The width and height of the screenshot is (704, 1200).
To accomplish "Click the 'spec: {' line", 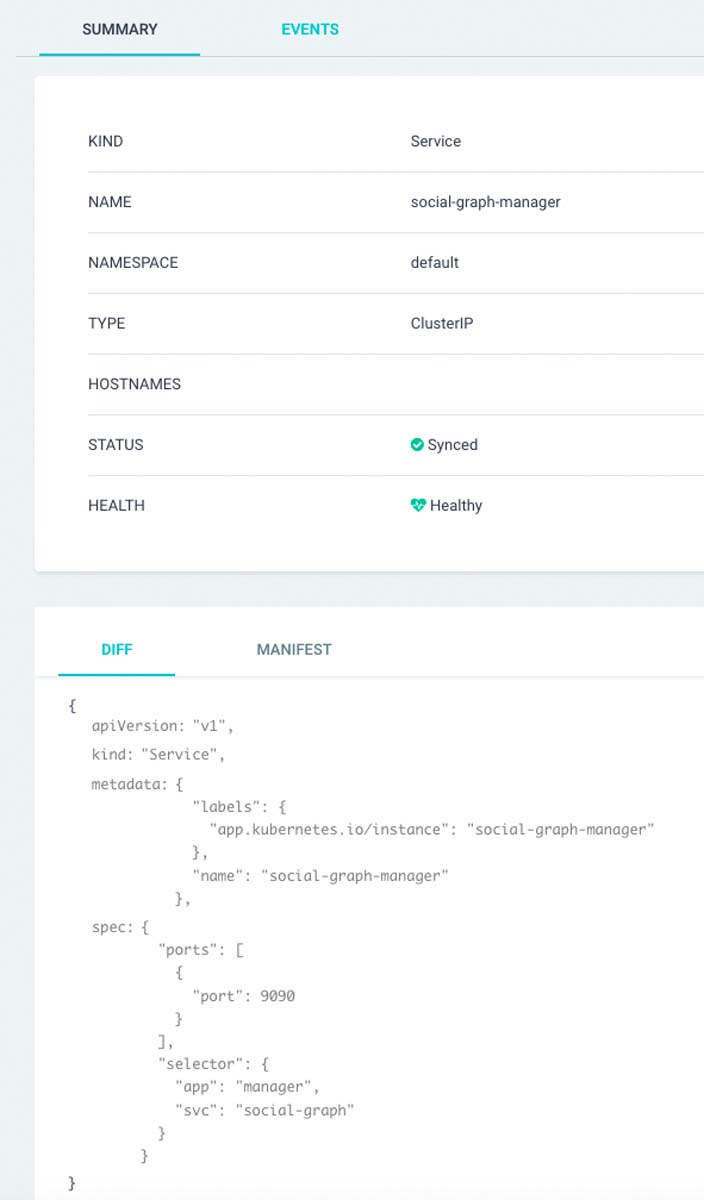I will (120, 927).
